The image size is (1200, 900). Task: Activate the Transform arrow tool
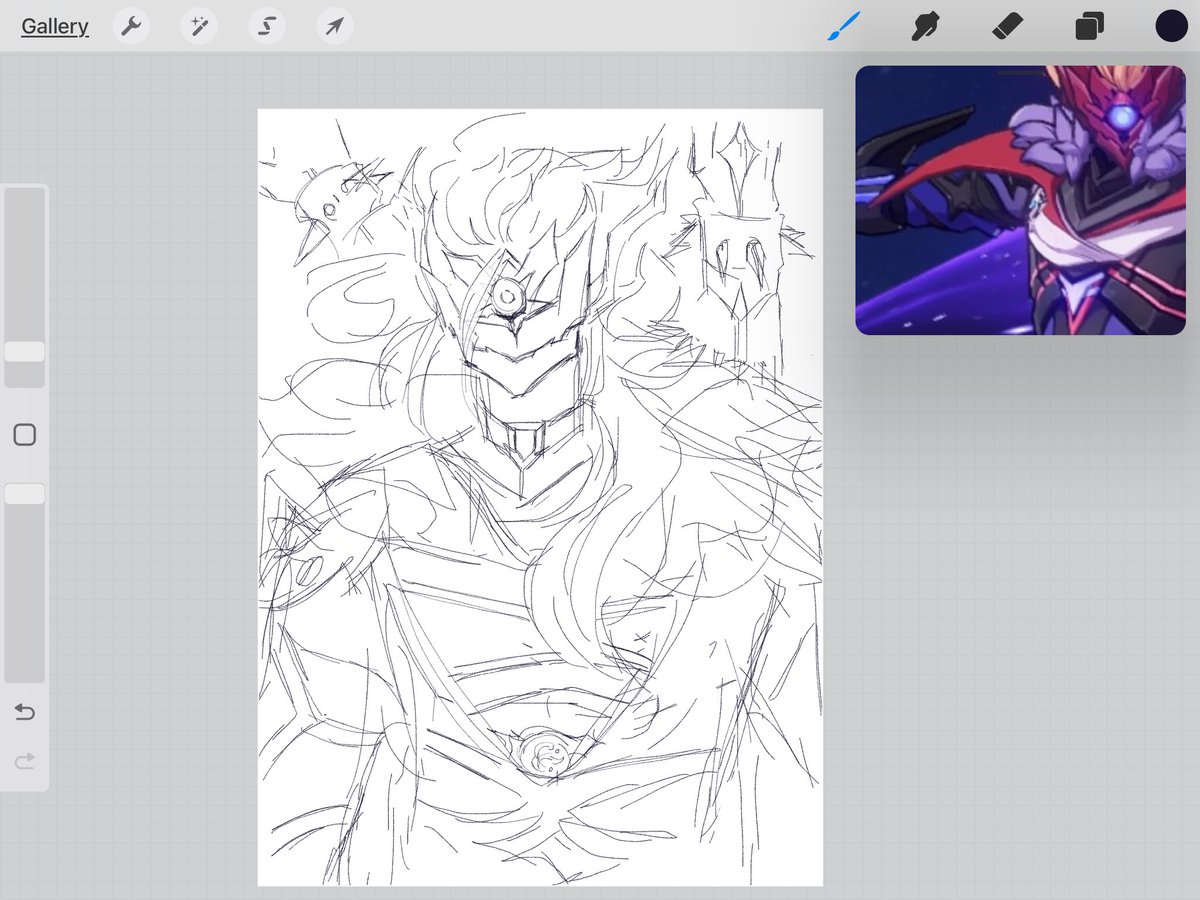point(335,27)
